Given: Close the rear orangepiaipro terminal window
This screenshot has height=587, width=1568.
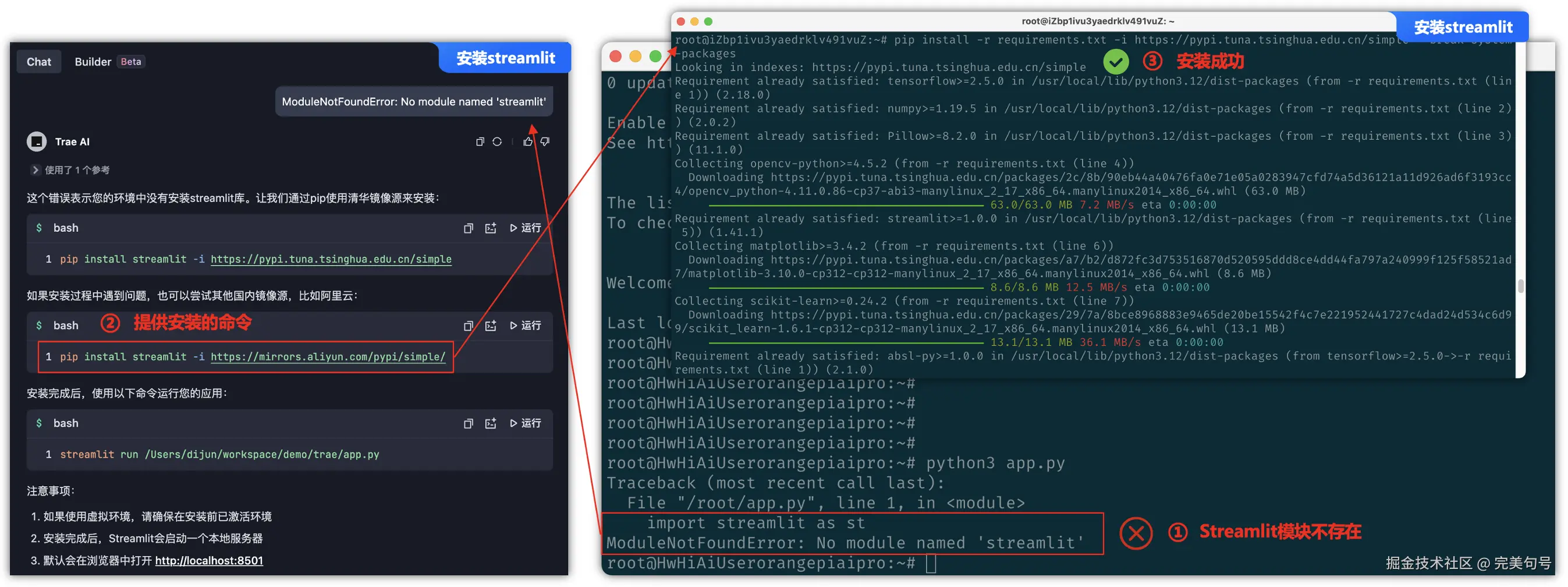Looking at the screenshot, I should 615,56.
